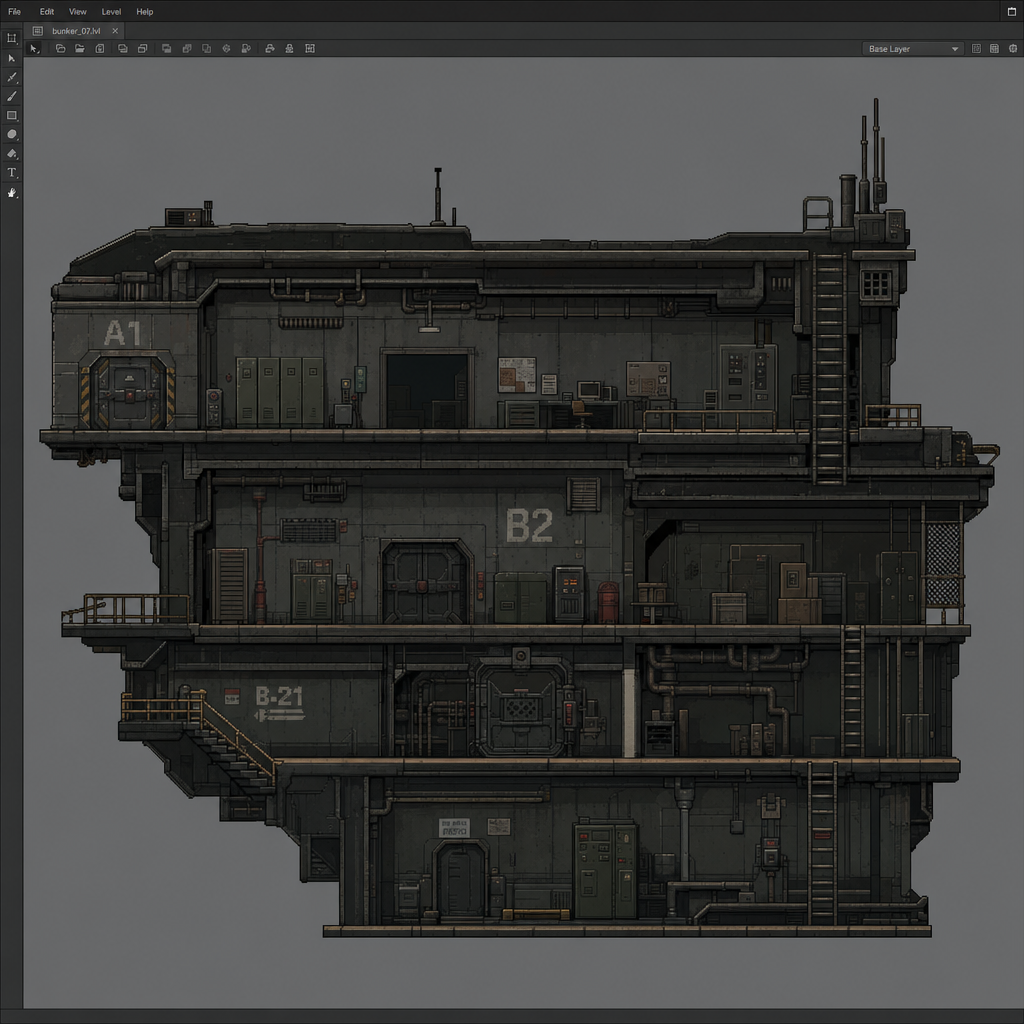This screenshot has width=1024, height=1024.
Task: Open the View menu
Action: 78,12
